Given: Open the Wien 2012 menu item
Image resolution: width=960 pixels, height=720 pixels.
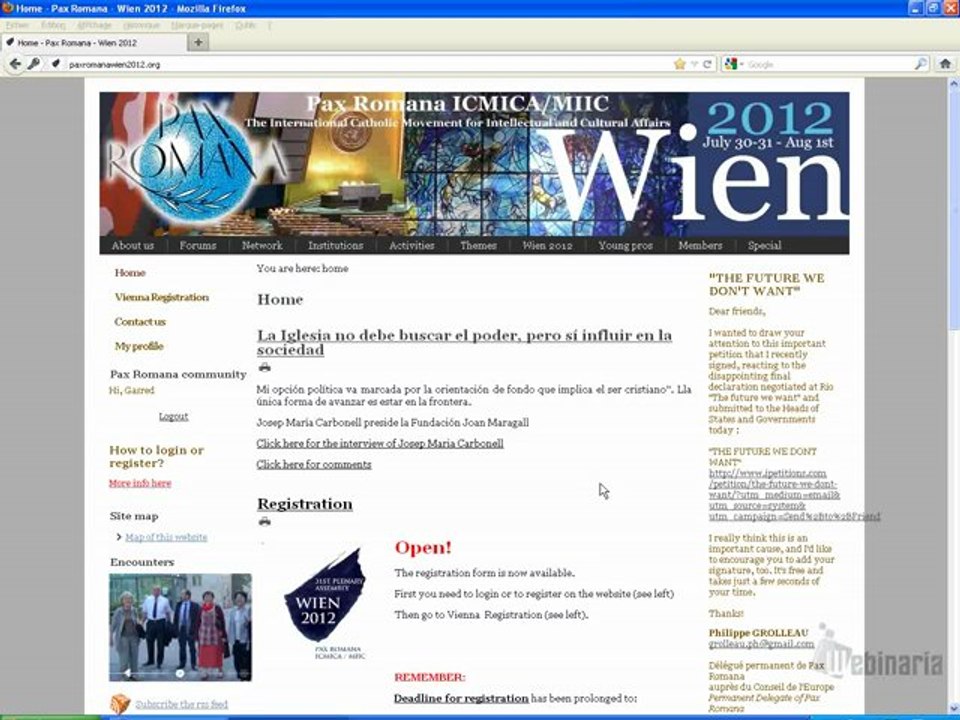Looking at the screenshot, I should (x=547, y=246).
